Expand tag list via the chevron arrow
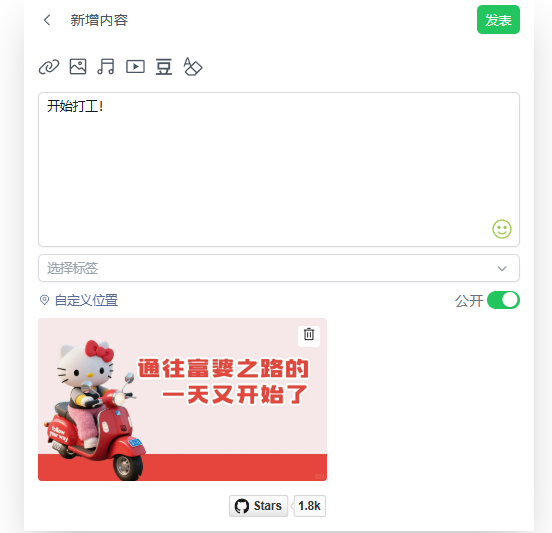 click(502, 269)
